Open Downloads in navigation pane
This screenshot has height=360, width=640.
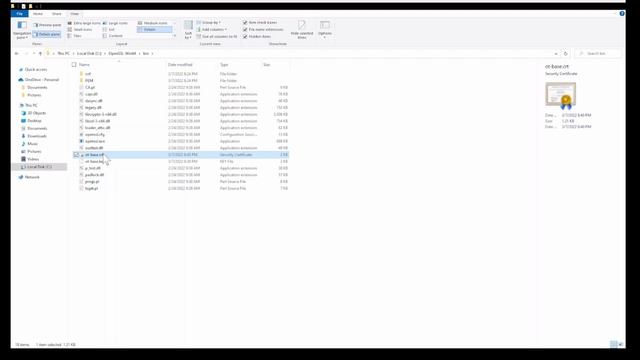click(x=34, y=136)
